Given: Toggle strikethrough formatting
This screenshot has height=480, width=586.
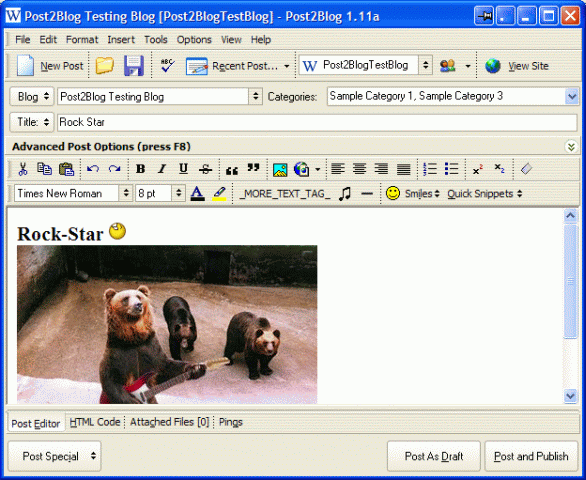Looking at the screenshot, I should (205, 169).
